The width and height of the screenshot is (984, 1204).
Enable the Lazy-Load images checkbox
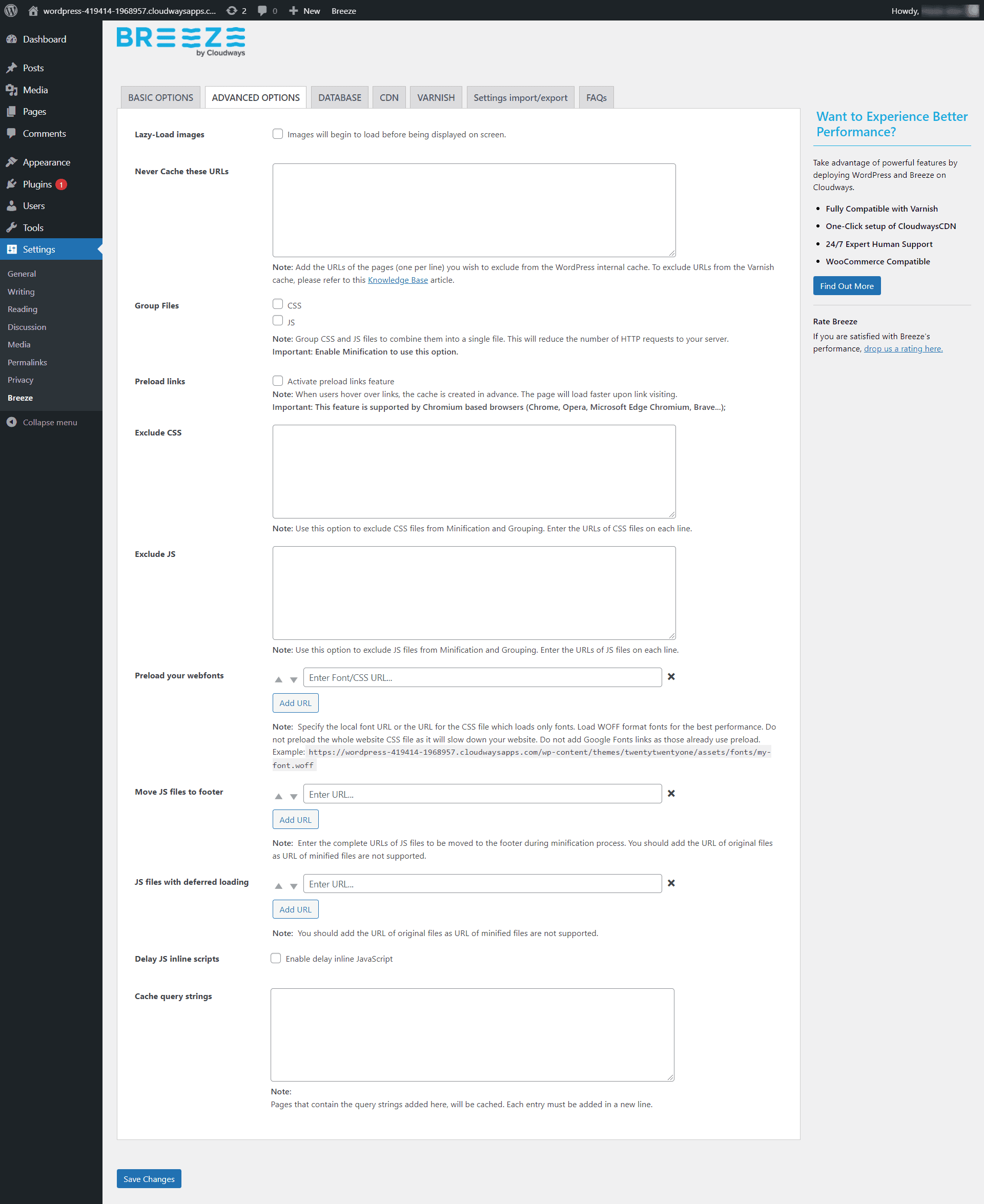click(x=278, y=134)
